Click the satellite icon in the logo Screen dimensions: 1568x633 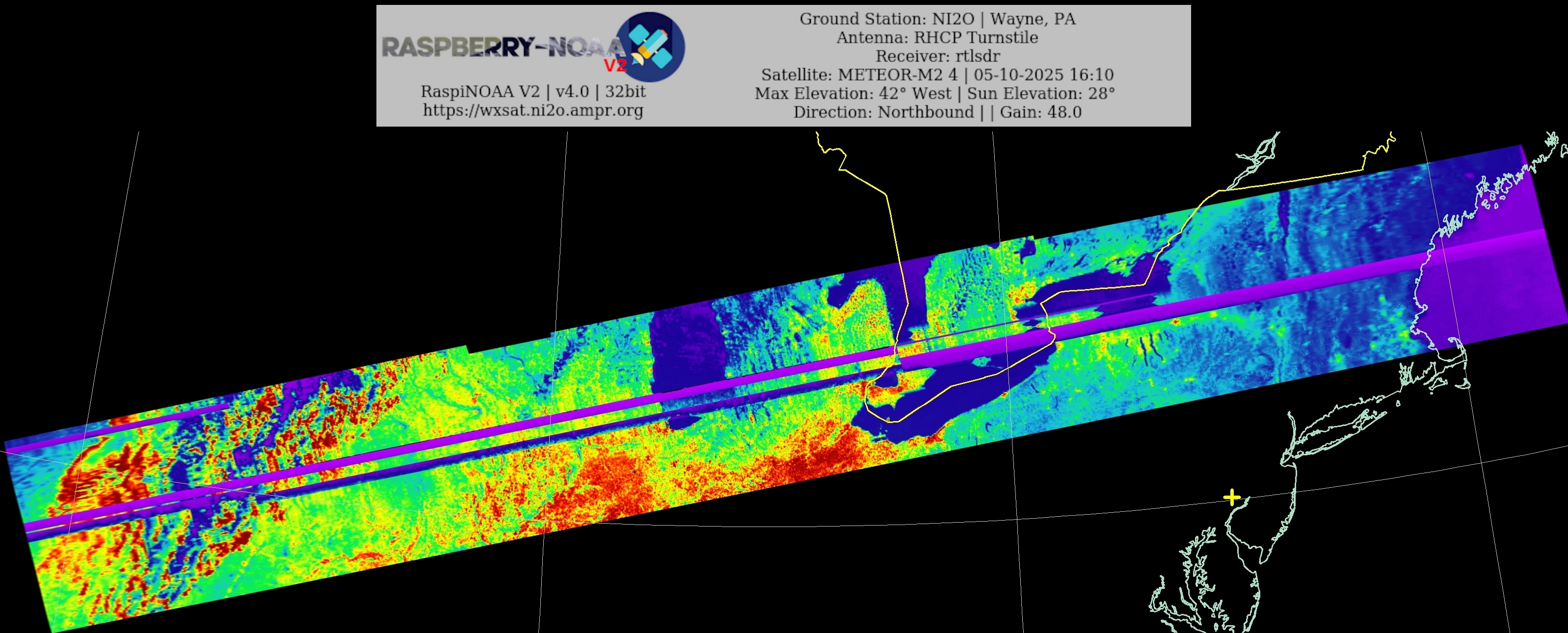coord(650,47)
